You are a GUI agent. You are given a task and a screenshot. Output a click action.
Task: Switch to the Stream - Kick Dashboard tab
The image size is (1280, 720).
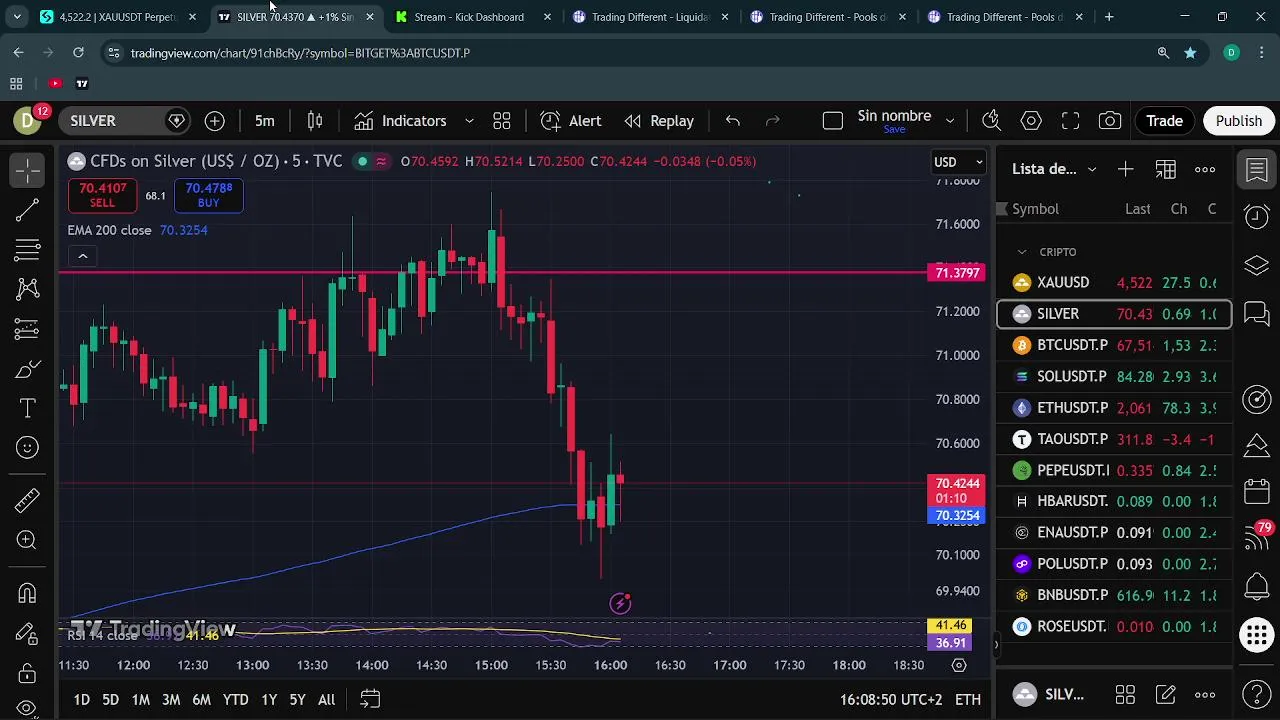pyautogui.click(x=469, y=17)
